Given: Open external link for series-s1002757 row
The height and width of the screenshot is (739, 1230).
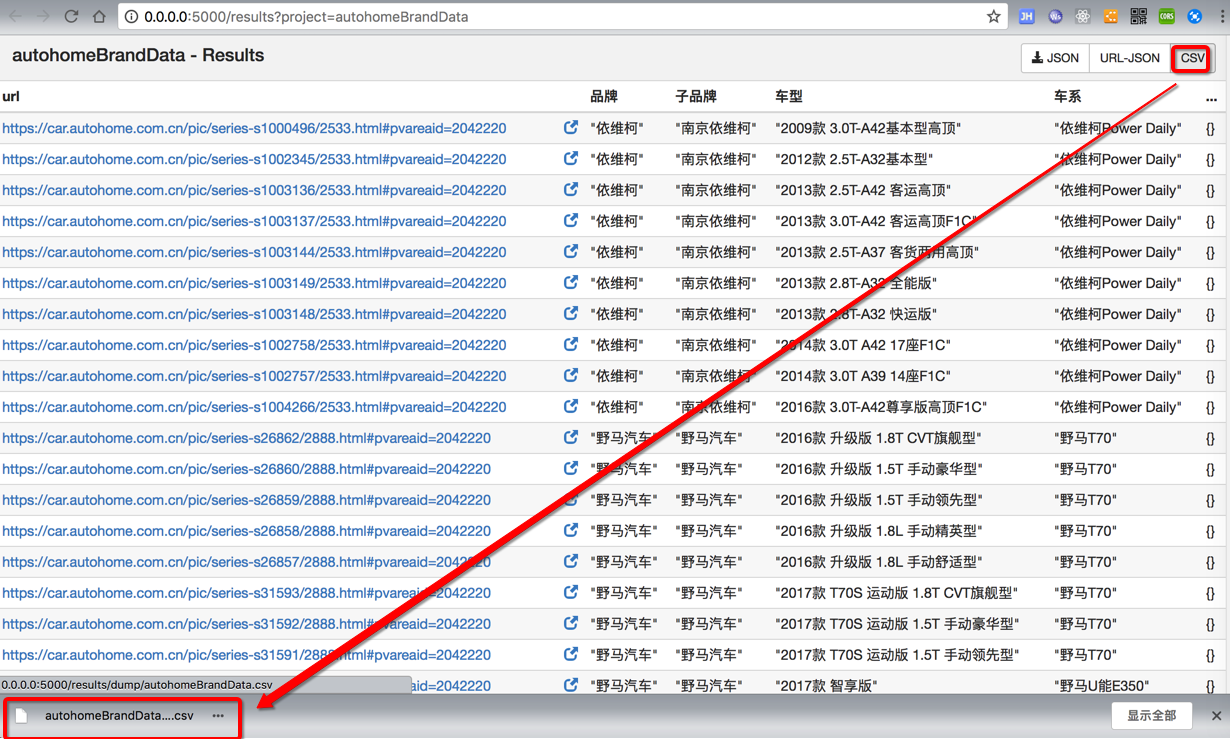Looking at the screenshot, I should coord(571,376).
